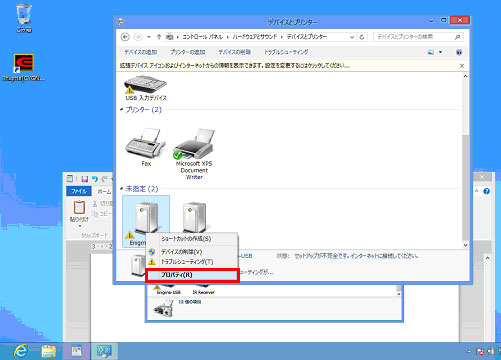
Task: Click the navigation forward arrow
Action: click(x=138, y=37)
